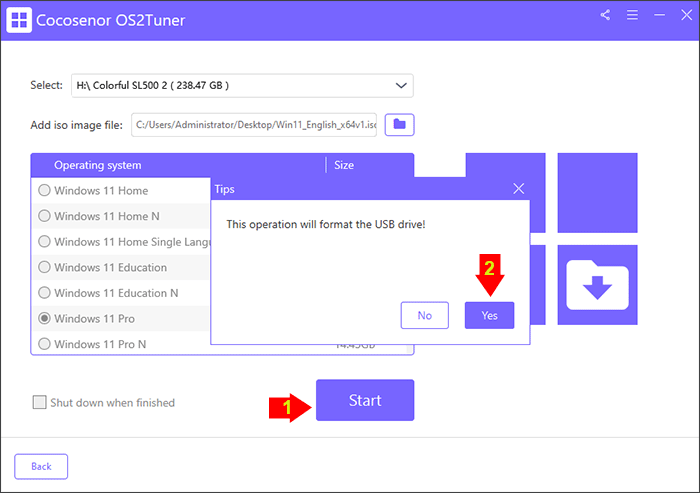Select Windows 11 Home N radio button
This screenshot has width=700, height=493.
pos(44,216)
